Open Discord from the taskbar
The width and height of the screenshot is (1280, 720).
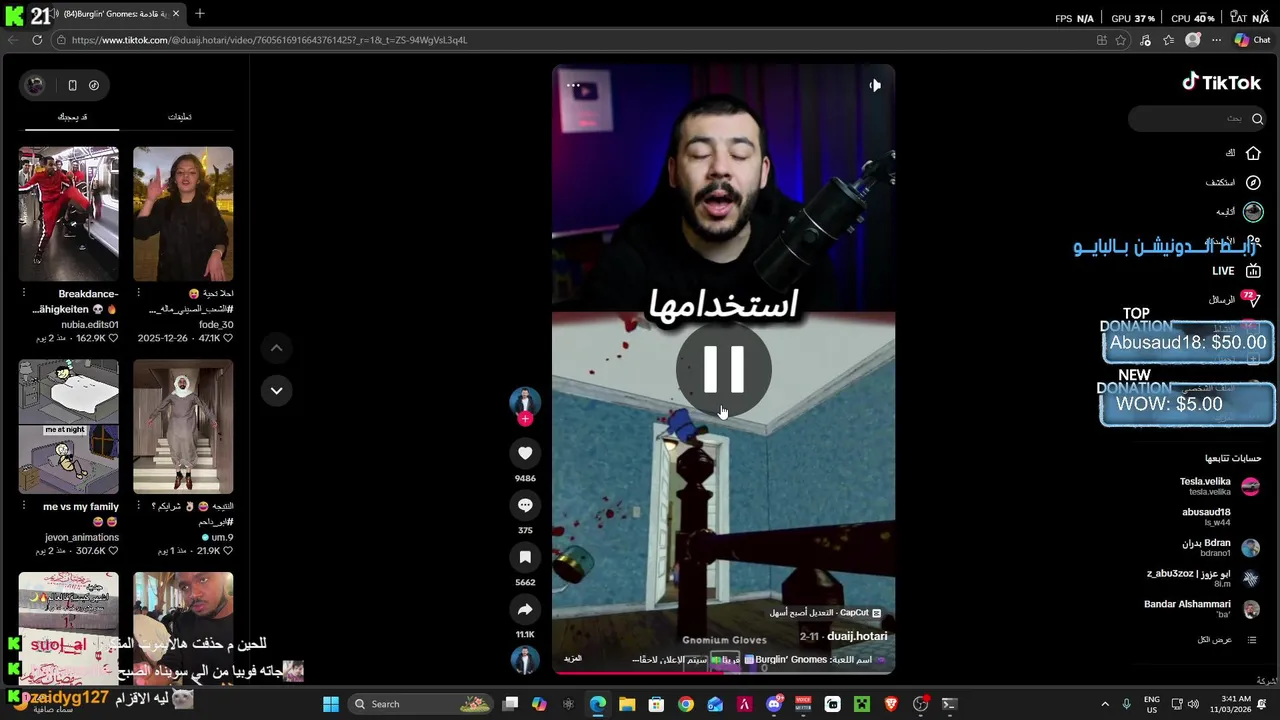tap(774, 704)
